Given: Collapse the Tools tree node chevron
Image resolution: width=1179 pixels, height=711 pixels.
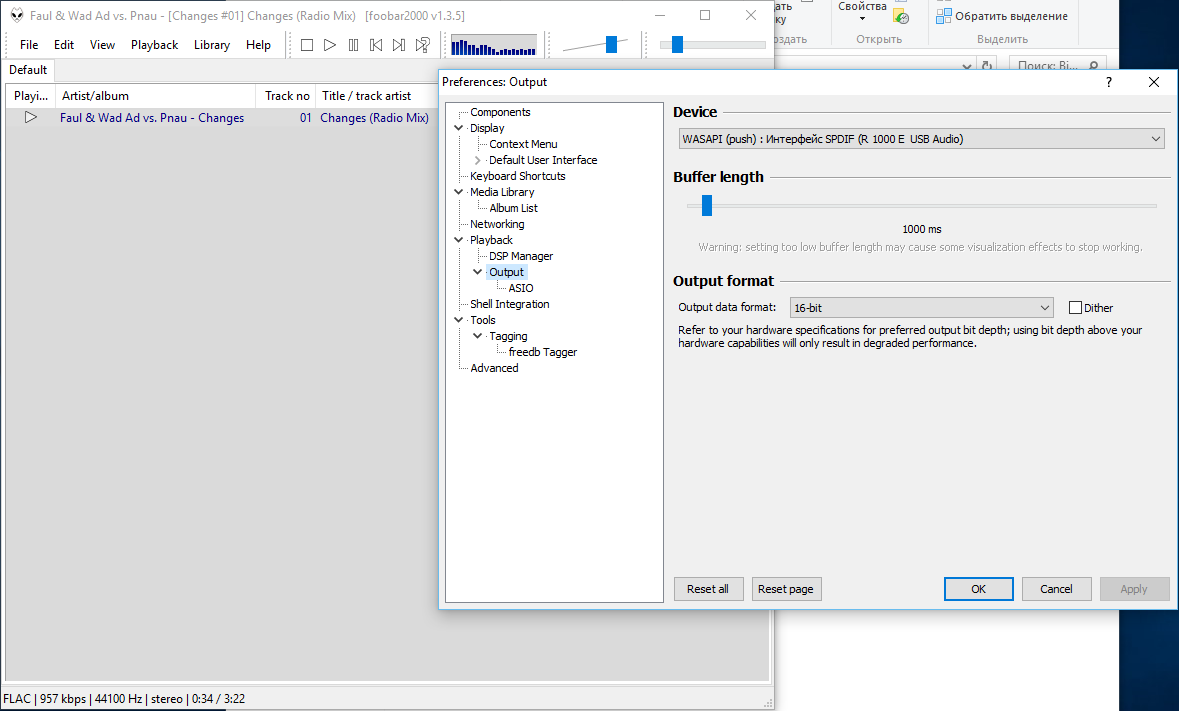Looking at the screenshot, I should pyautogui.click(x=459, y=319).
